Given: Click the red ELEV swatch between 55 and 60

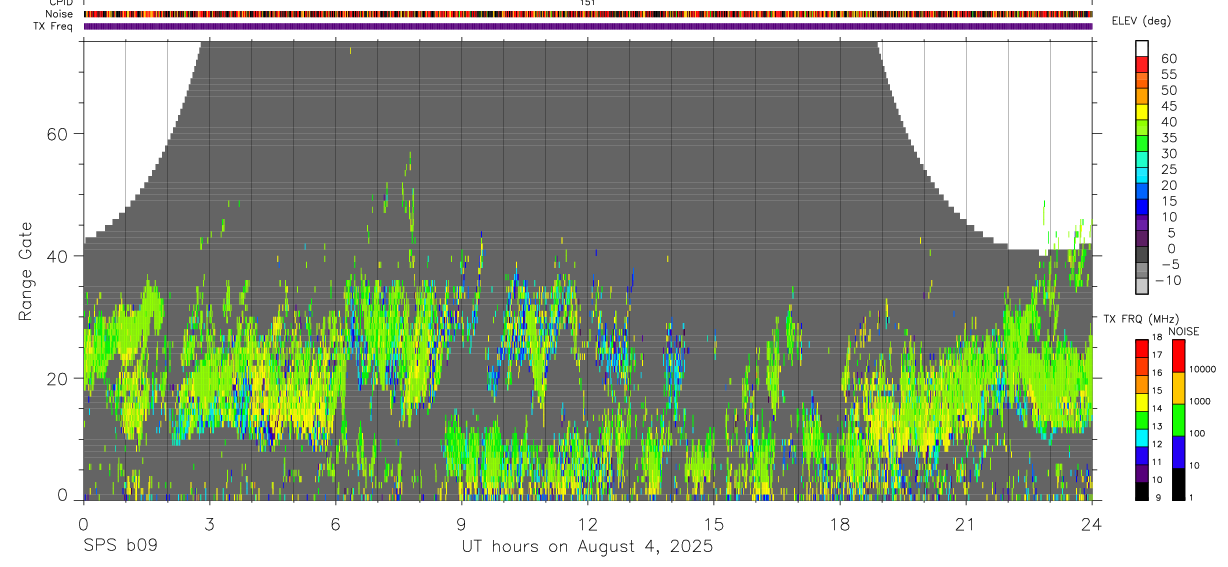Looking at the screenshot, I should coord(1142,65).
